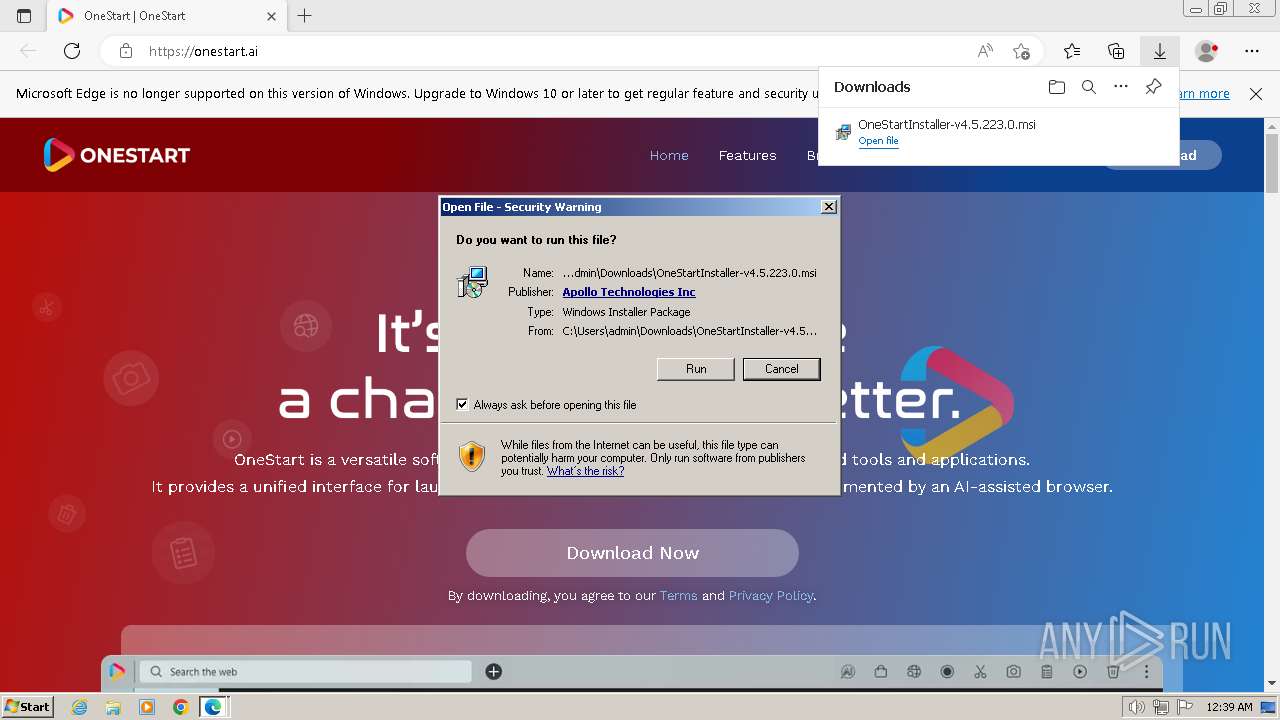Screen dimensions: 1280x720
Task: Pin the Downloads panel
Action: tap(1153, 87)
